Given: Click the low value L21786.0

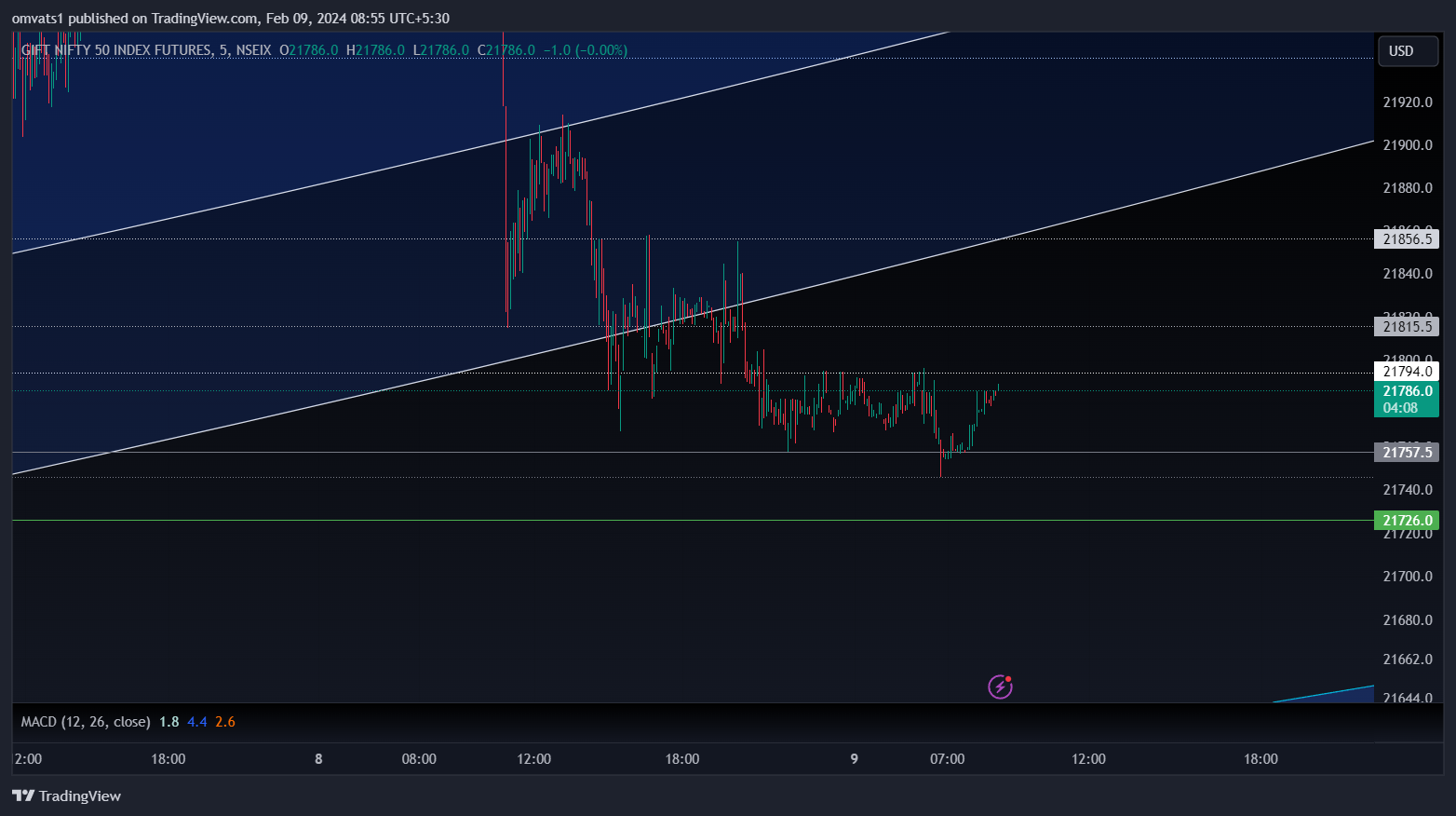Looking at the screenshot, I should pos(441,50).
